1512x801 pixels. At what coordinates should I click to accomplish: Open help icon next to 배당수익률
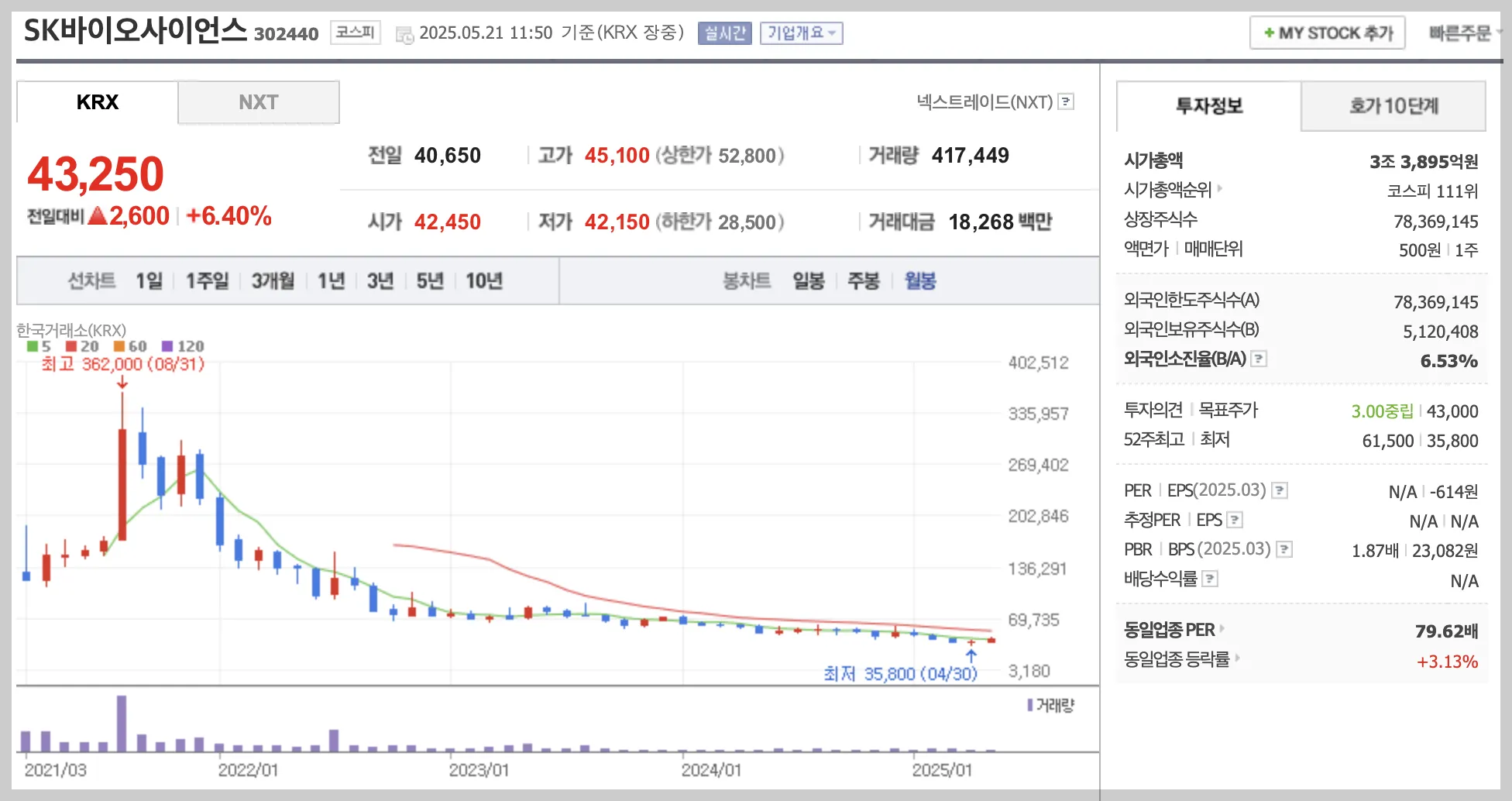tap(1210, 579)
